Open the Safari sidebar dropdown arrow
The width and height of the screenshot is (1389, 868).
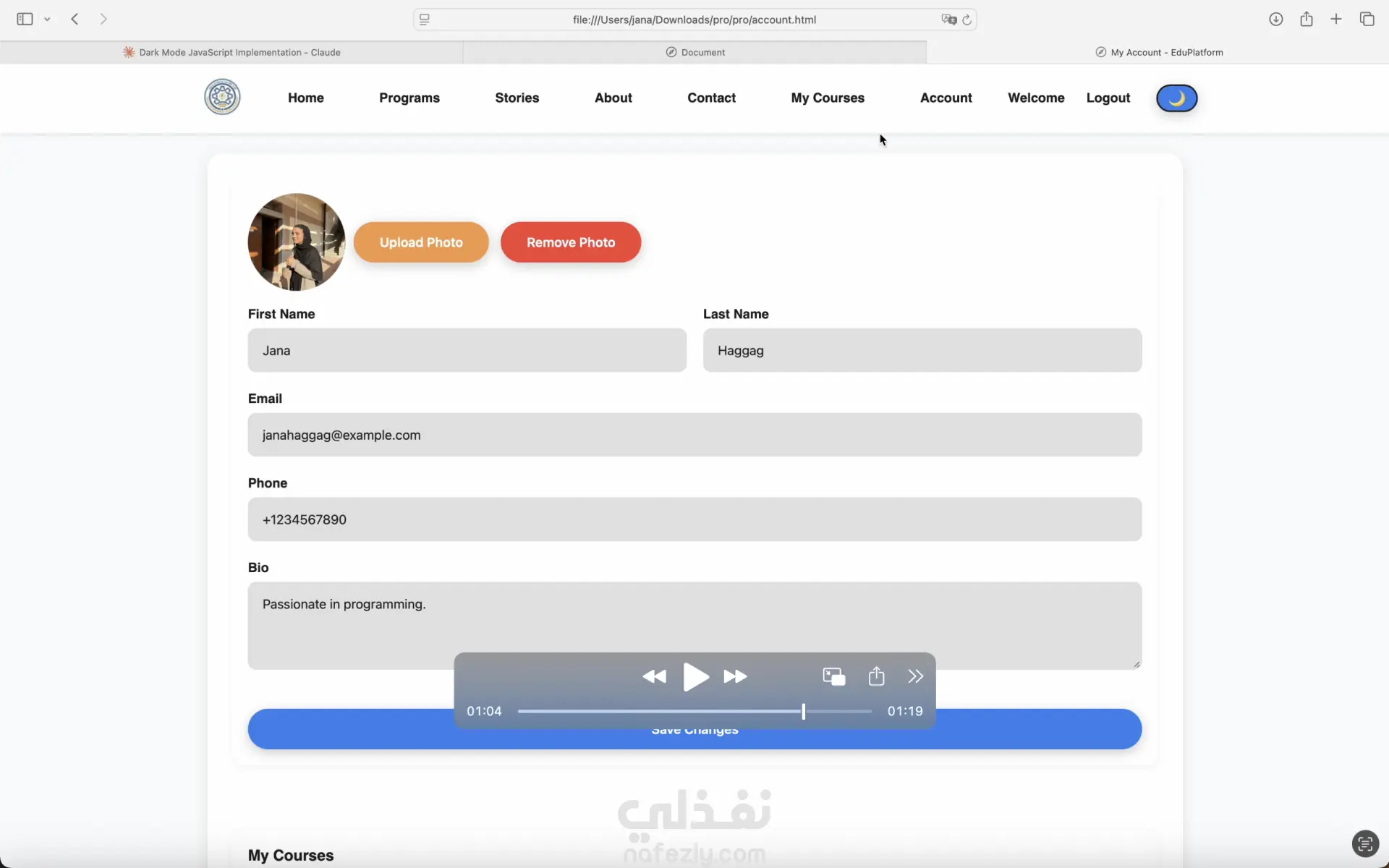[47, 20]
